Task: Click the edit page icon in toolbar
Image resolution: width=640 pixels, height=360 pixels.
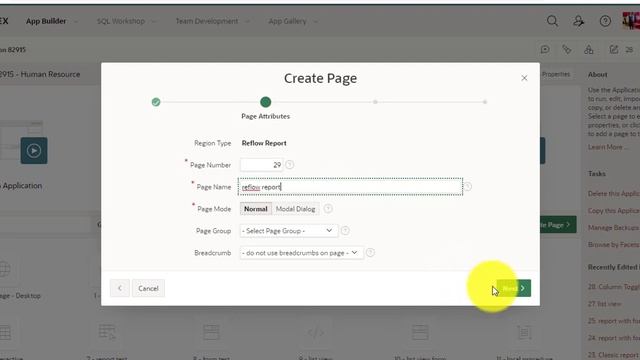Action: click(613, 49)
